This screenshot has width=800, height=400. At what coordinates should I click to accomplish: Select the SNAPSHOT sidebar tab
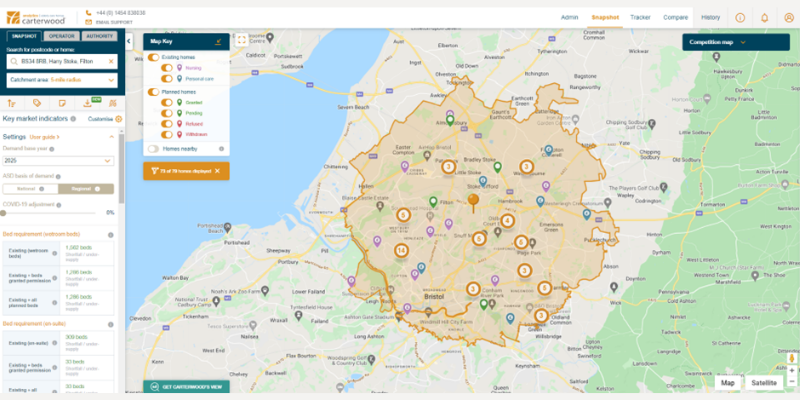[x=24, y=36]
